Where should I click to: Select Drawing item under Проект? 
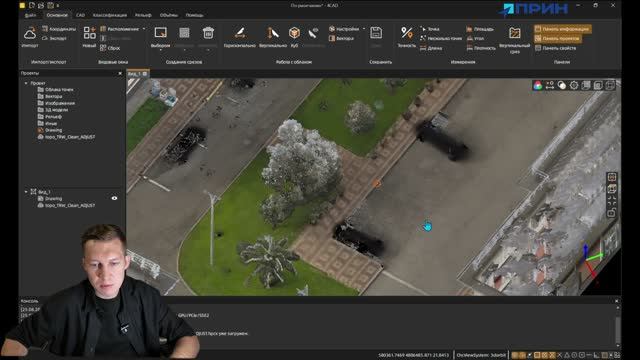[50, 130]
